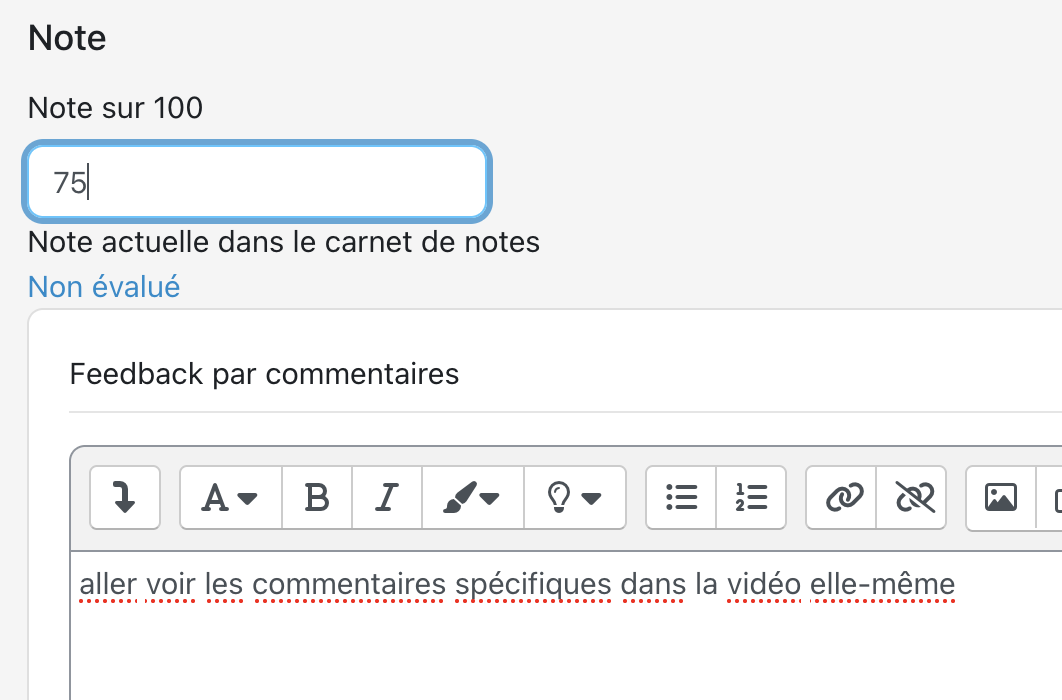Toggle bold formatting in feedback editor

[317, 497]
